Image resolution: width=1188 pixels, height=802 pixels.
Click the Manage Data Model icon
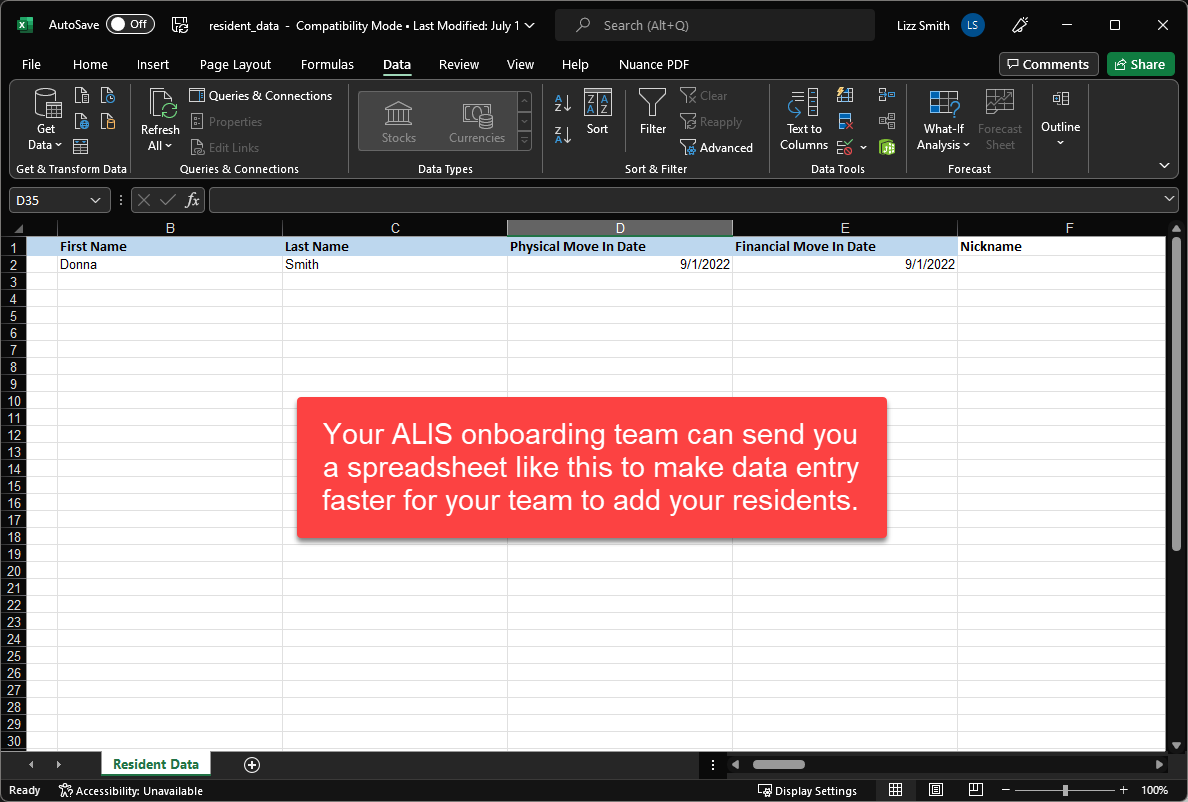tap(886, 147)
